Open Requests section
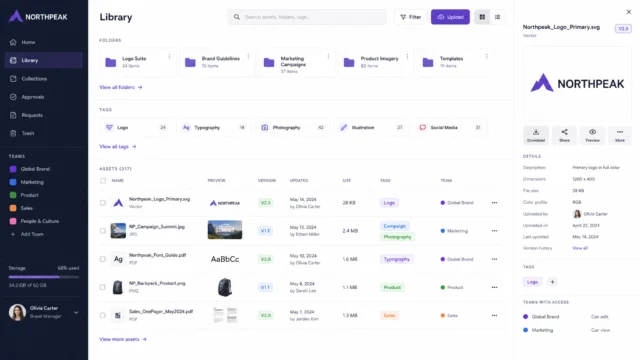Screen dimensions: 640x360 pos(44,115)
